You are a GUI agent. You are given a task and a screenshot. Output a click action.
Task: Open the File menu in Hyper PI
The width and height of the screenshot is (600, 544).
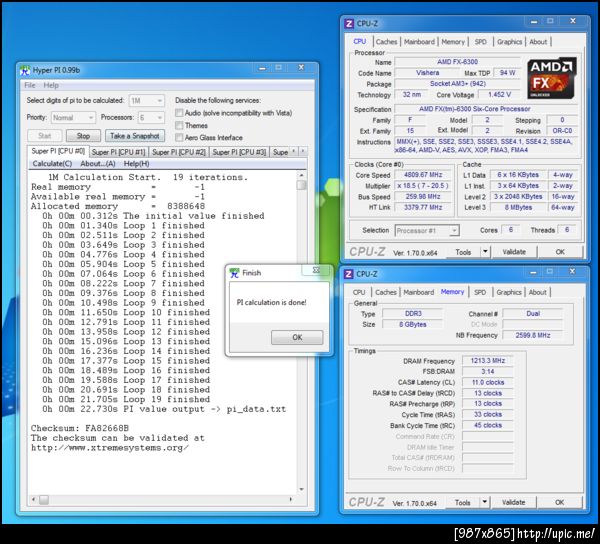click(x=29, y=85)
